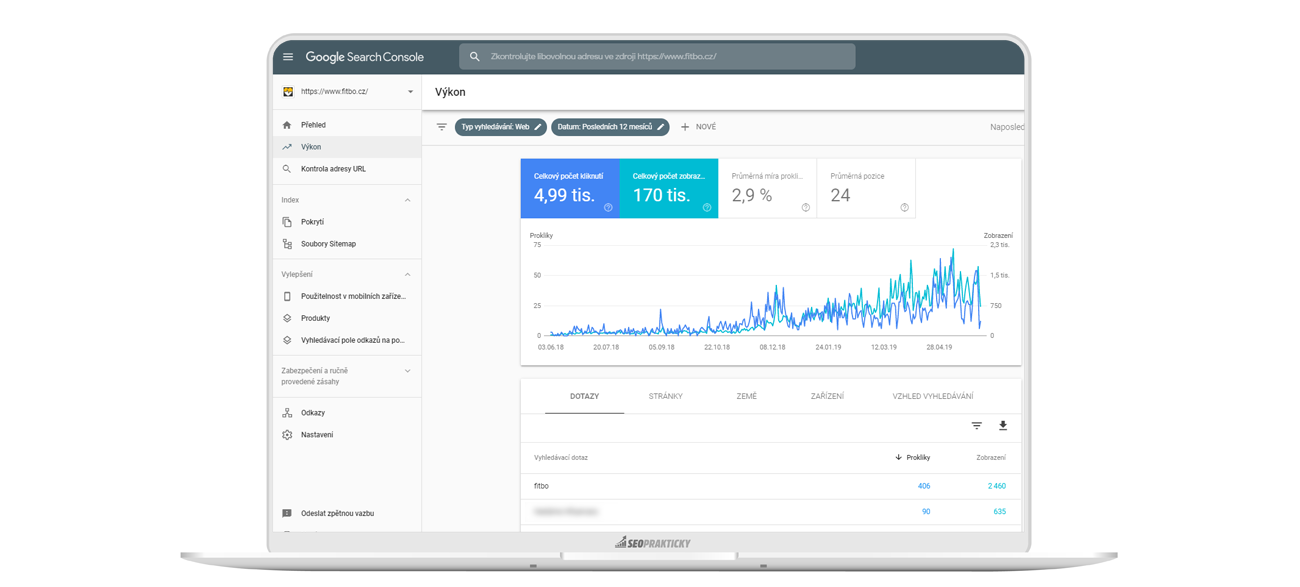Viewport: 1300px width, 587px height.
Task: Click the fitbo site favicon
Action: coord(288,92)
